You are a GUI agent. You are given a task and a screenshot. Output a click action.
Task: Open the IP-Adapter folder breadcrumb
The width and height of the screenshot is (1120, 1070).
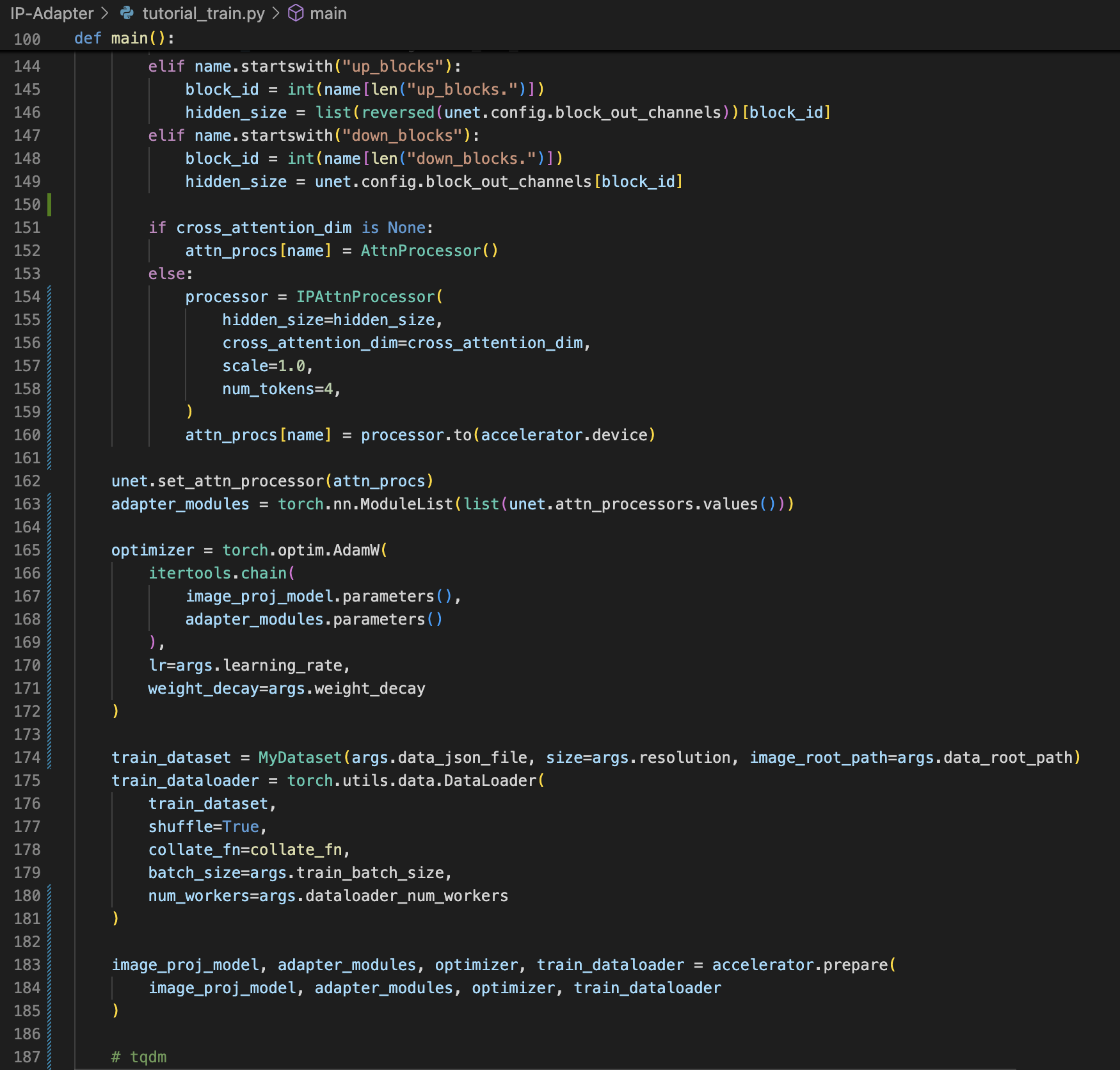52,13
